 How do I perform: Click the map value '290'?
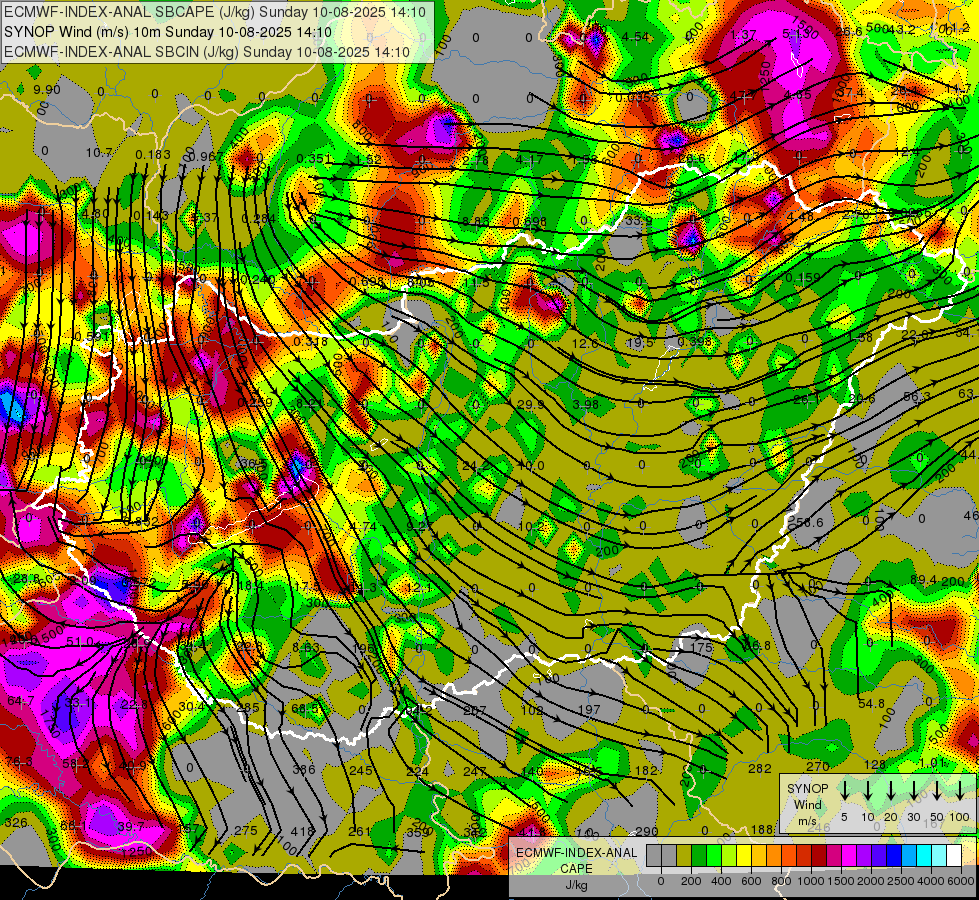coord(647,831)
